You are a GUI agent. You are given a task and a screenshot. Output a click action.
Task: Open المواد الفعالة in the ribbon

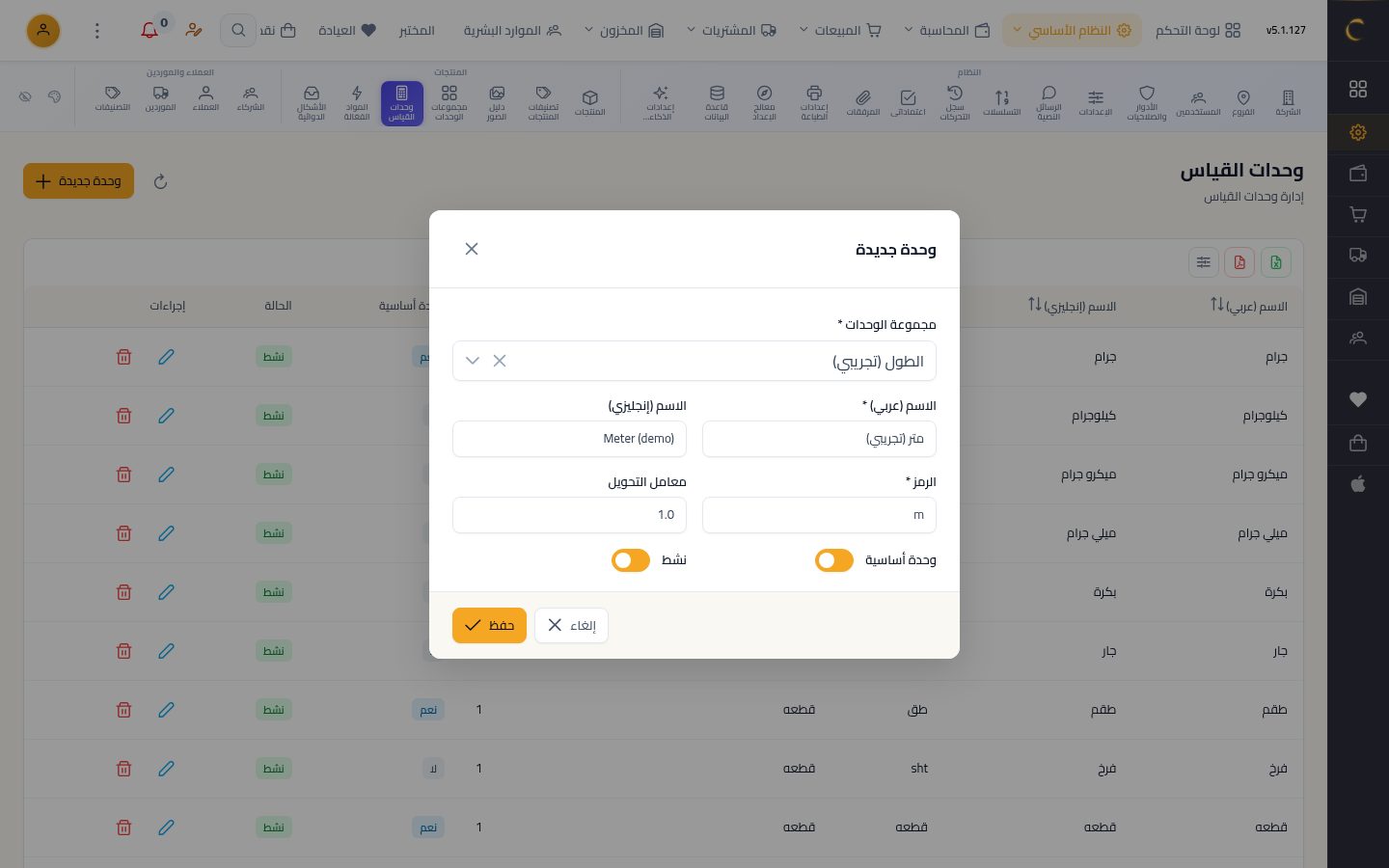(357, 103)
